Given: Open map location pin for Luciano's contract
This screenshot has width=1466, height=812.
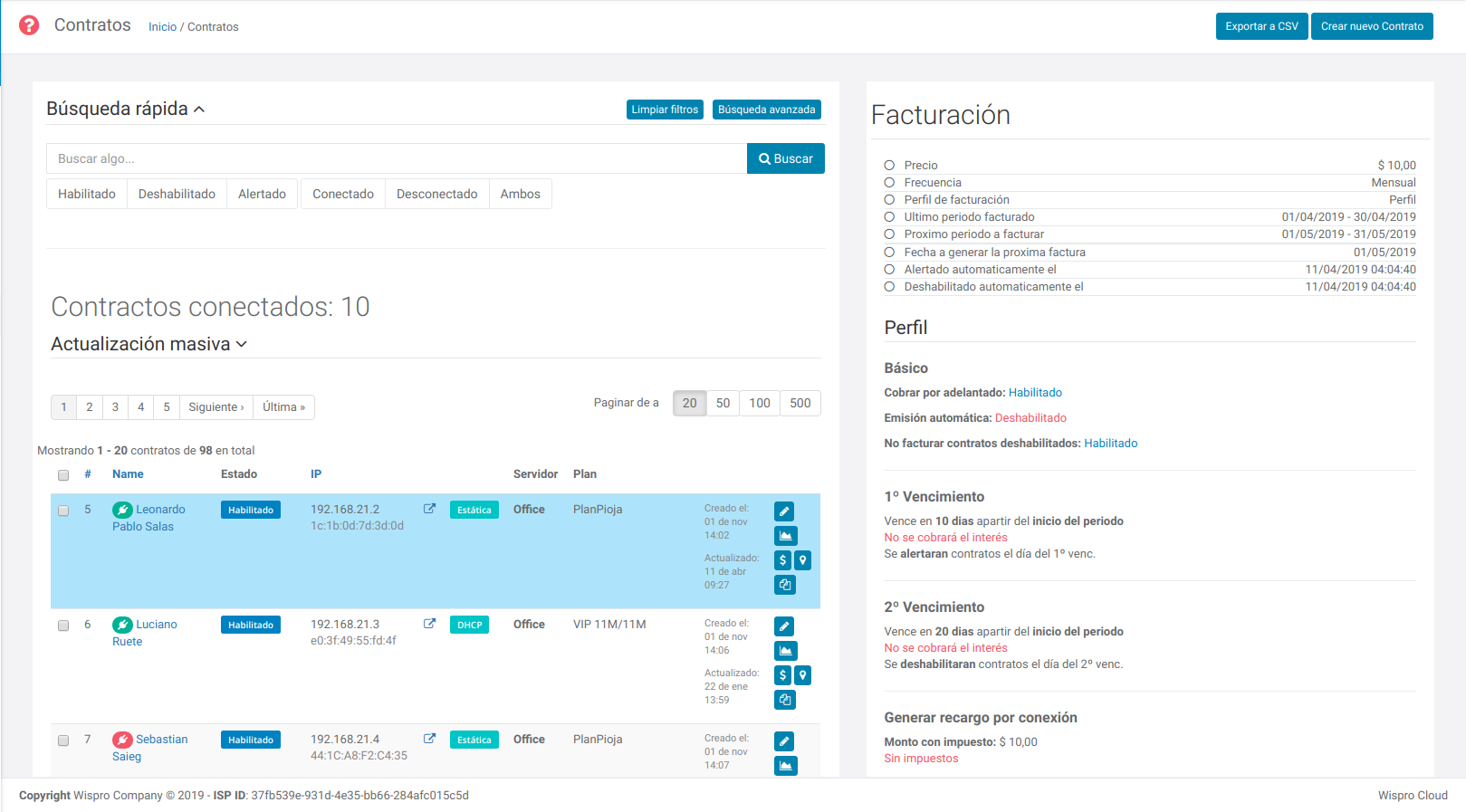Looking at the screenshot, I should point(802,675).
